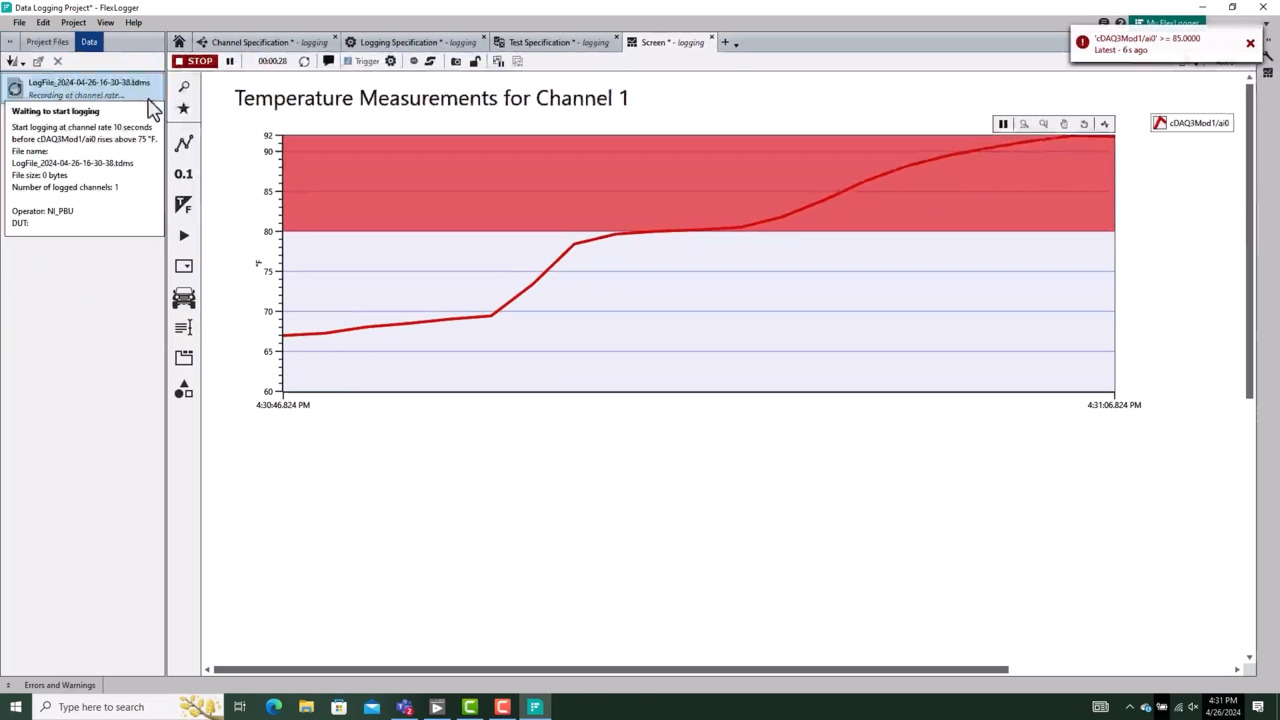The height and width of the screenshot is (720, 1280).
Task: Select the boolean T/F indicator icon
Action: click(183, 204)
